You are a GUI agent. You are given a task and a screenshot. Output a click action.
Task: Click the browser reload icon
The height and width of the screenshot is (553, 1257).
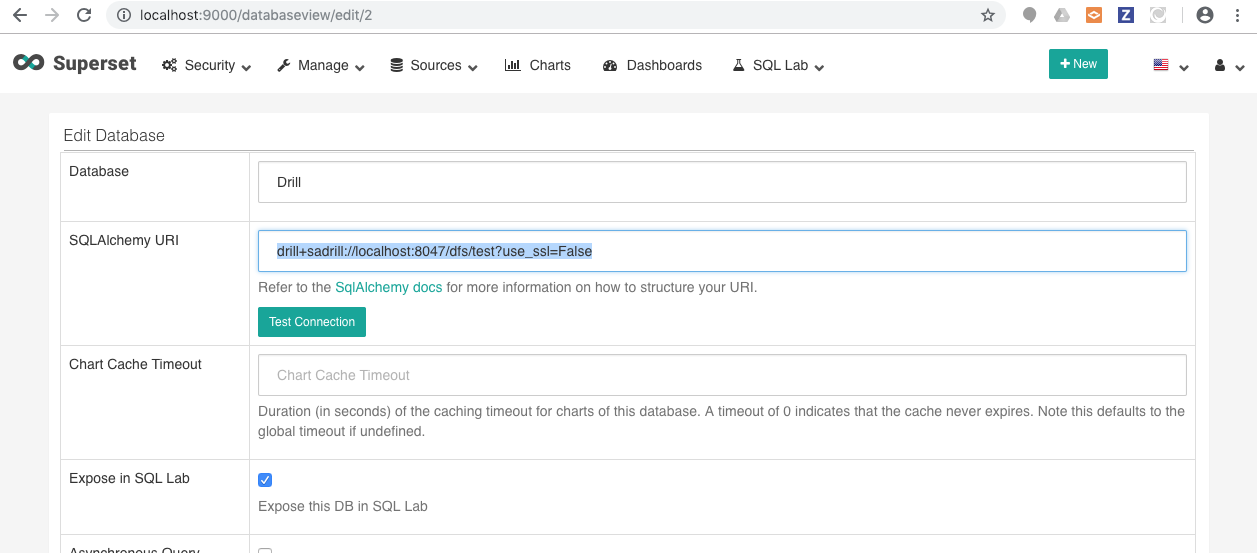[x=84, y=15]
